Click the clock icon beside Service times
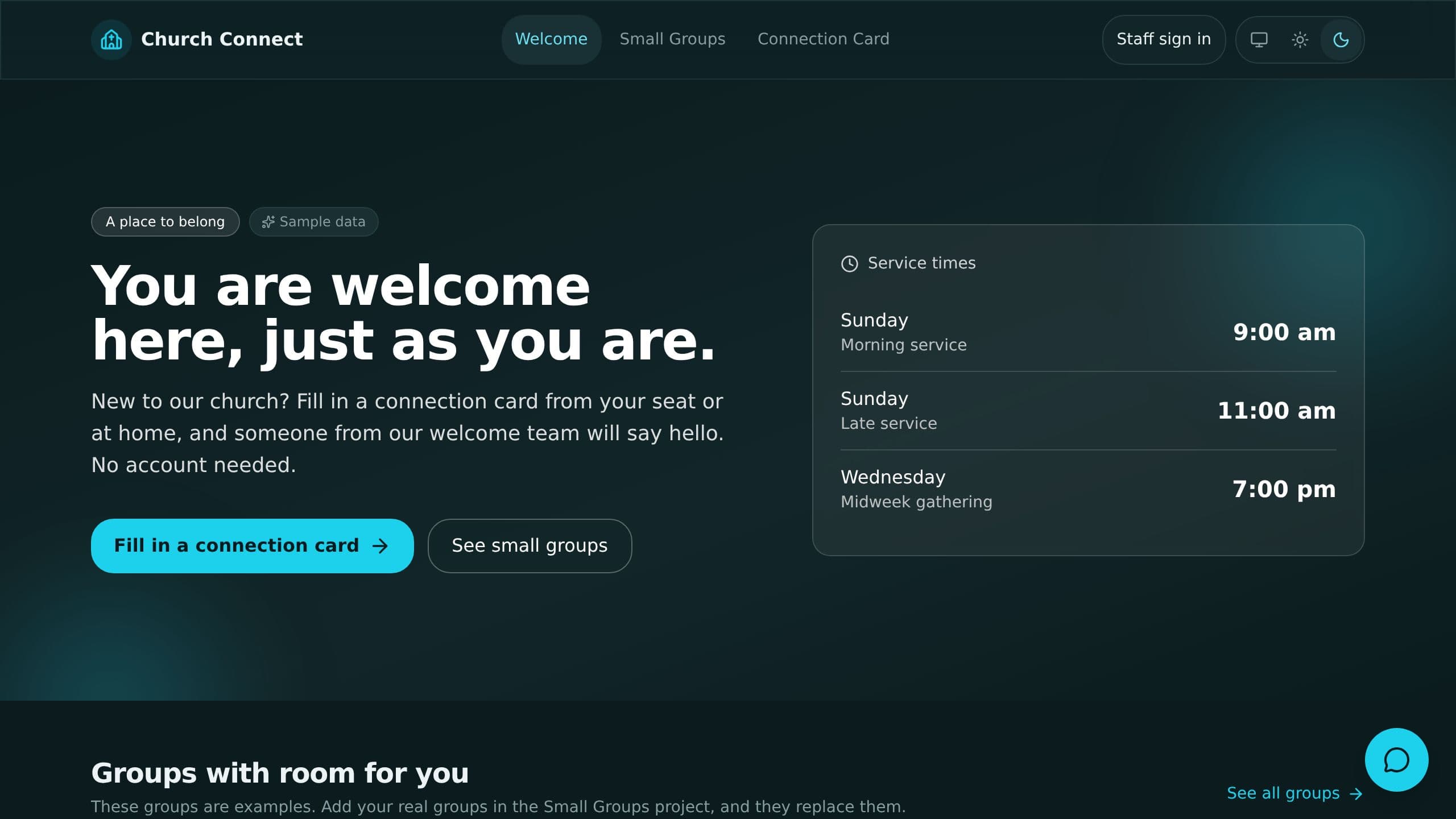Screen dimensions: 1456x819 [x=849, y=263]
